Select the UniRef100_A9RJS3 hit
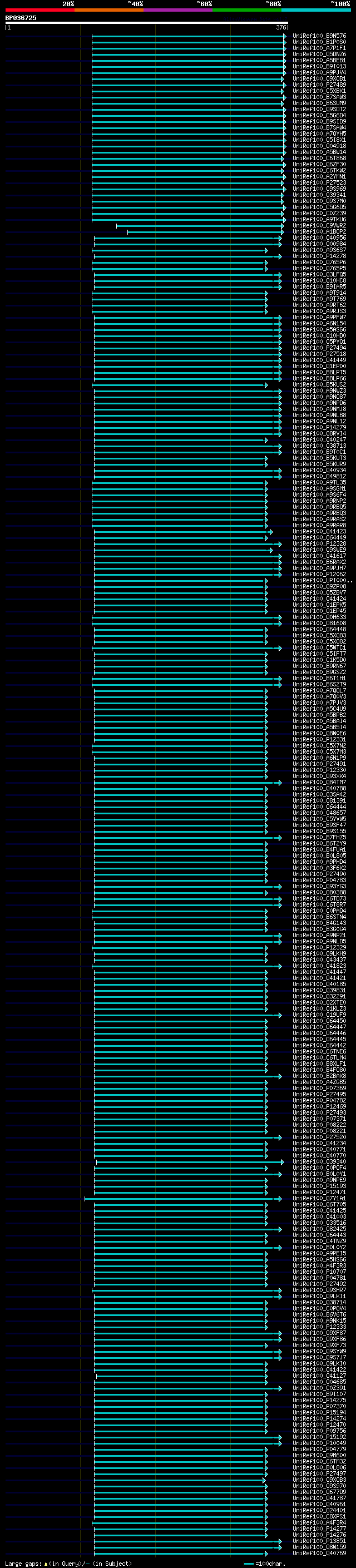The image size is (356, 1568). tap(319, 311)
